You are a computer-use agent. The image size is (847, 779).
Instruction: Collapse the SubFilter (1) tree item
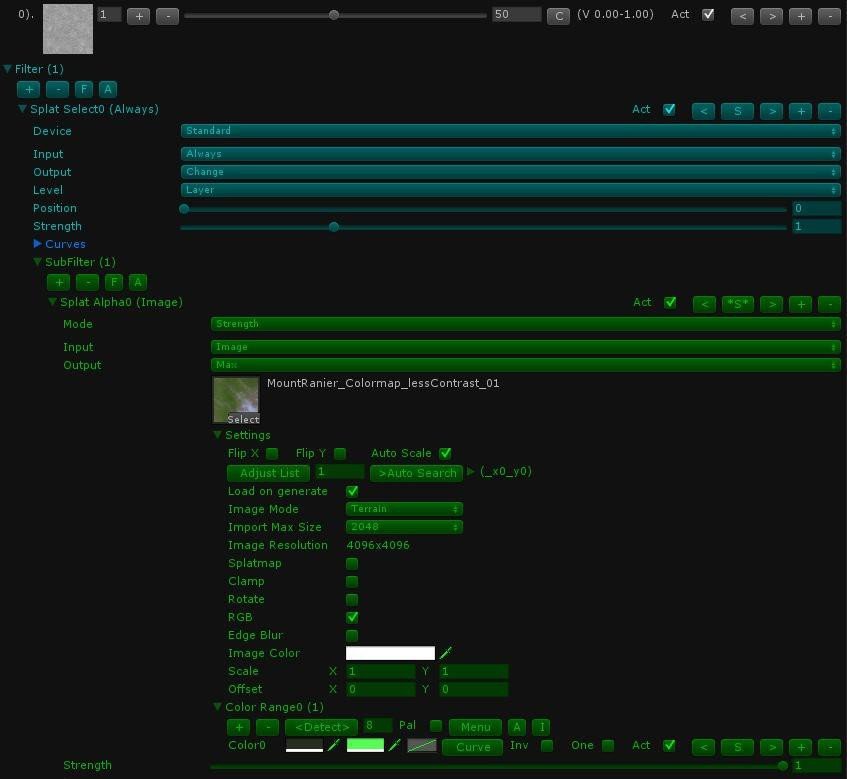click(37, 262)
